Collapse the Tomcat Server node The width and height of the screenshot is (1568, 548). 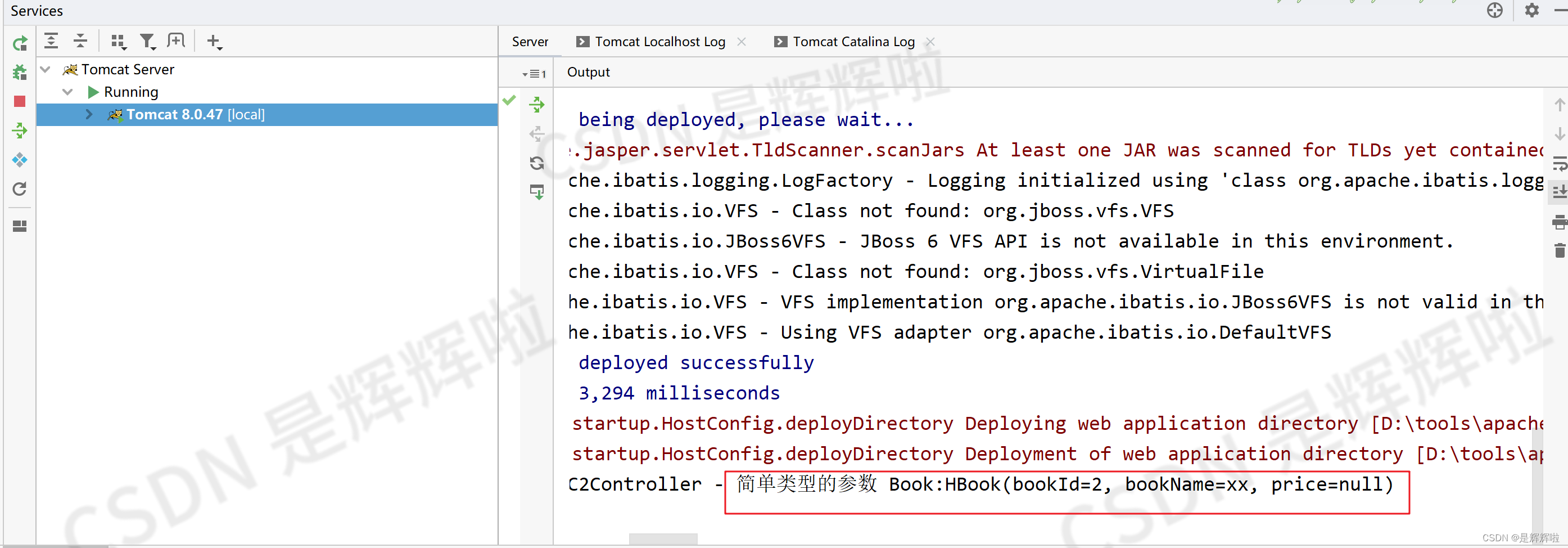click(45, 69)
